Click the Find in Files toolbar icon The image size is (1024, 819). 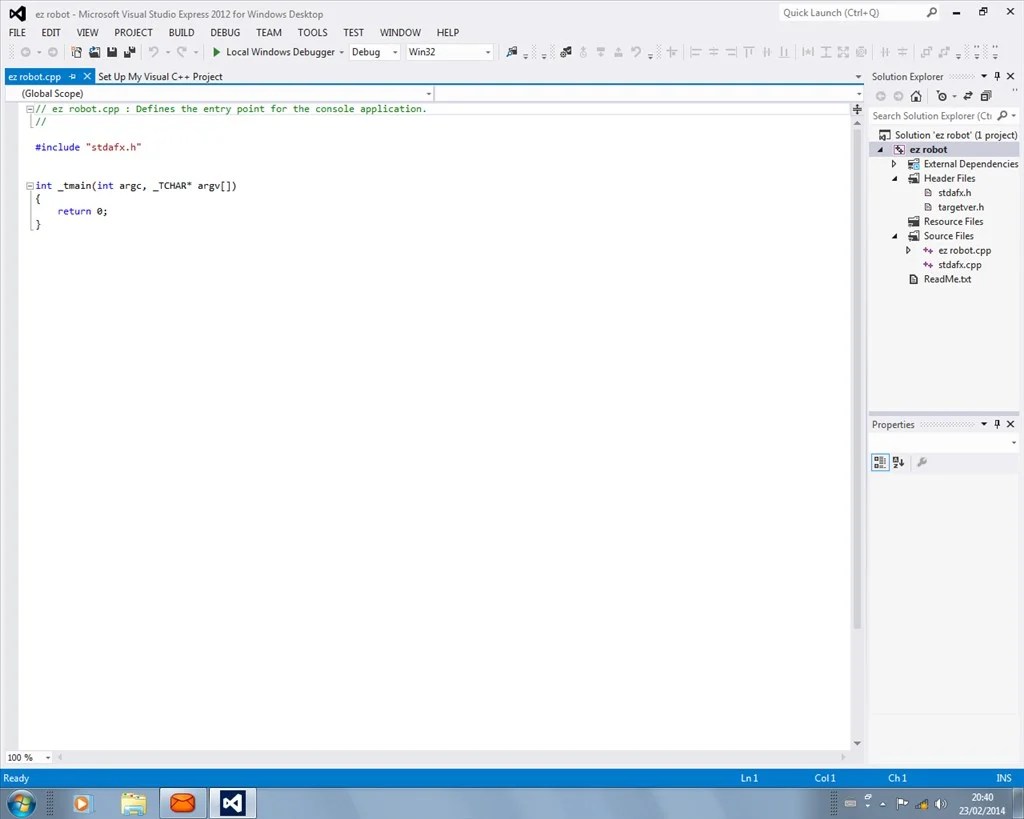coord(512,52)
